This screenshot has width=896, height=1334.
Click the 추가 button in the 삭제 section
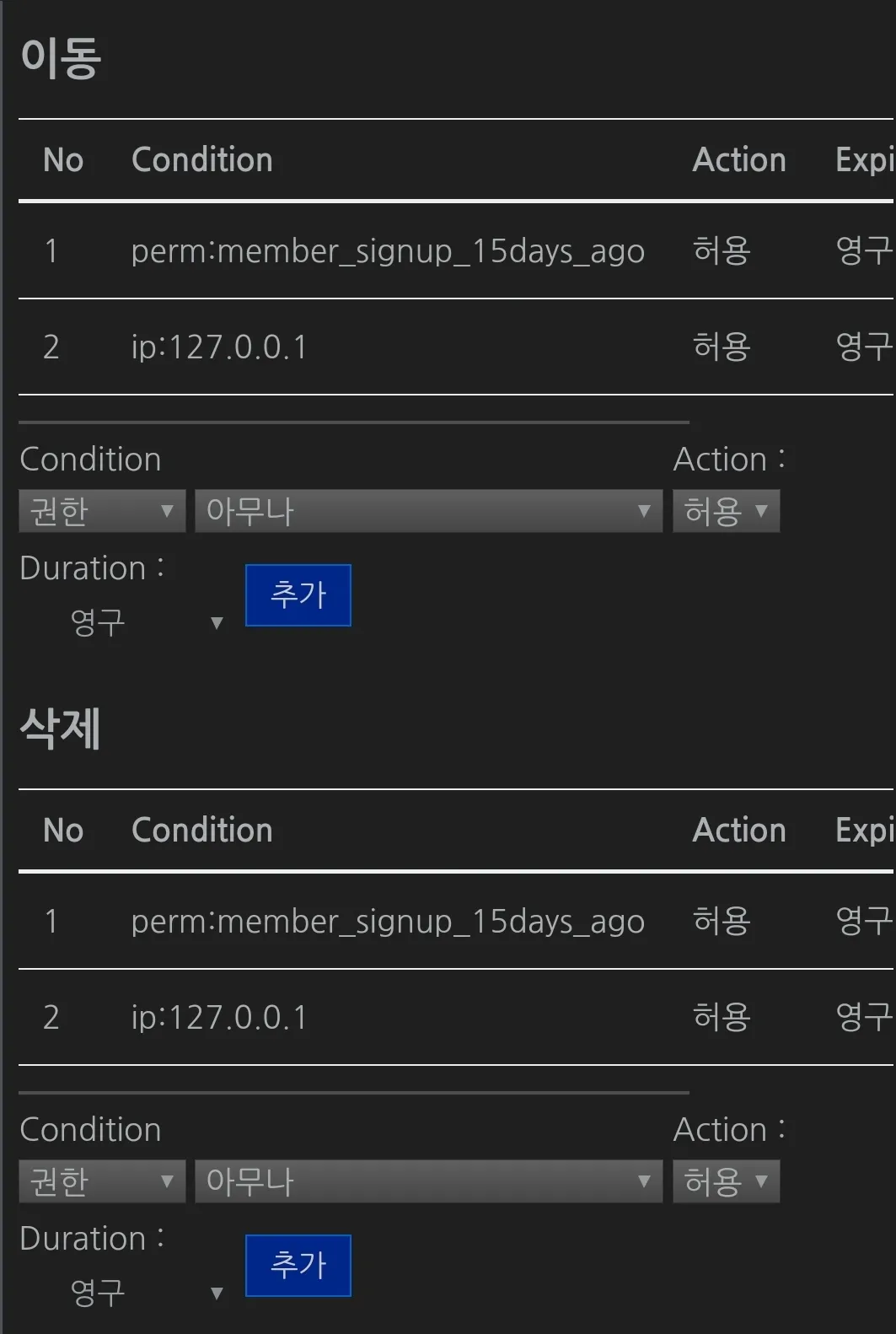coord(298,1265)
